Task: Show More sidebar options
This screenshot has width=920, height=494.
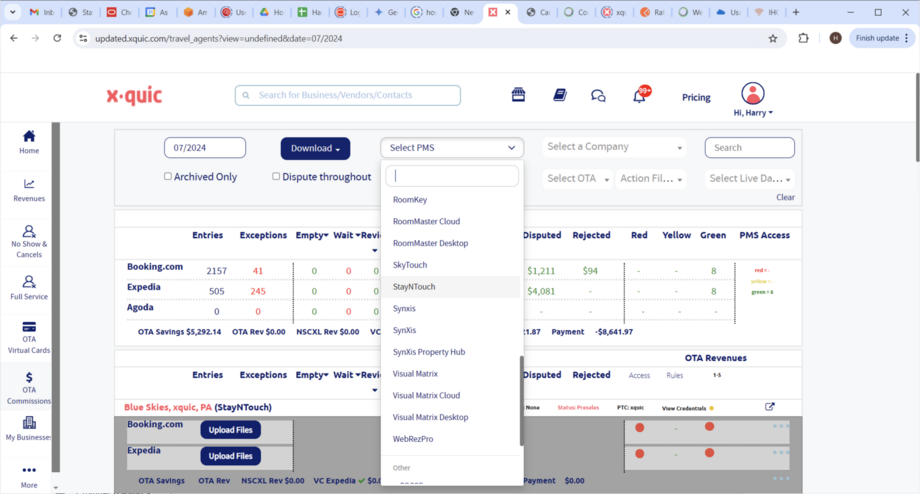Action: [29, 476]
